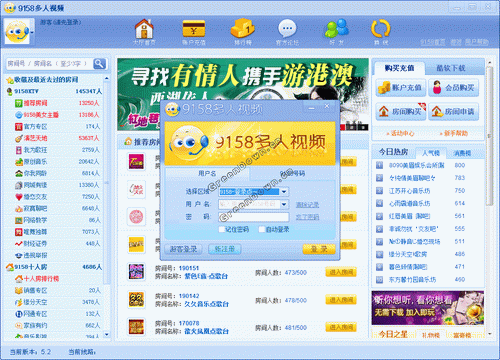The width and height of the screenshot is (500, 360).
Task: Click the 会员购买 member icon button
Action: click(x=454, y=88)
